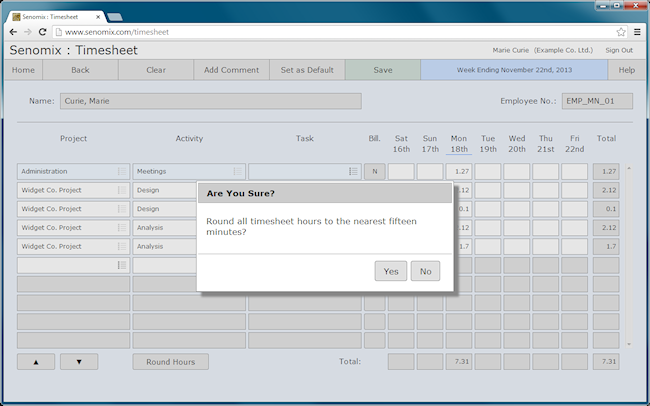The width and height of the screenshot is (650, 406).
Task: Open project list icon in first Widget Co. row
Action: (122, 190)
